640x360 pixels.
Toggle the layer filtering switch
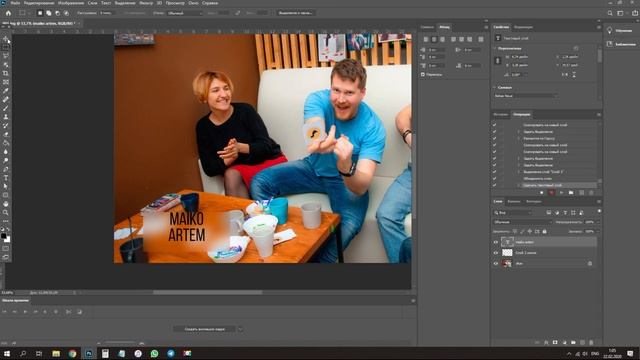click(x=599, y=211)
